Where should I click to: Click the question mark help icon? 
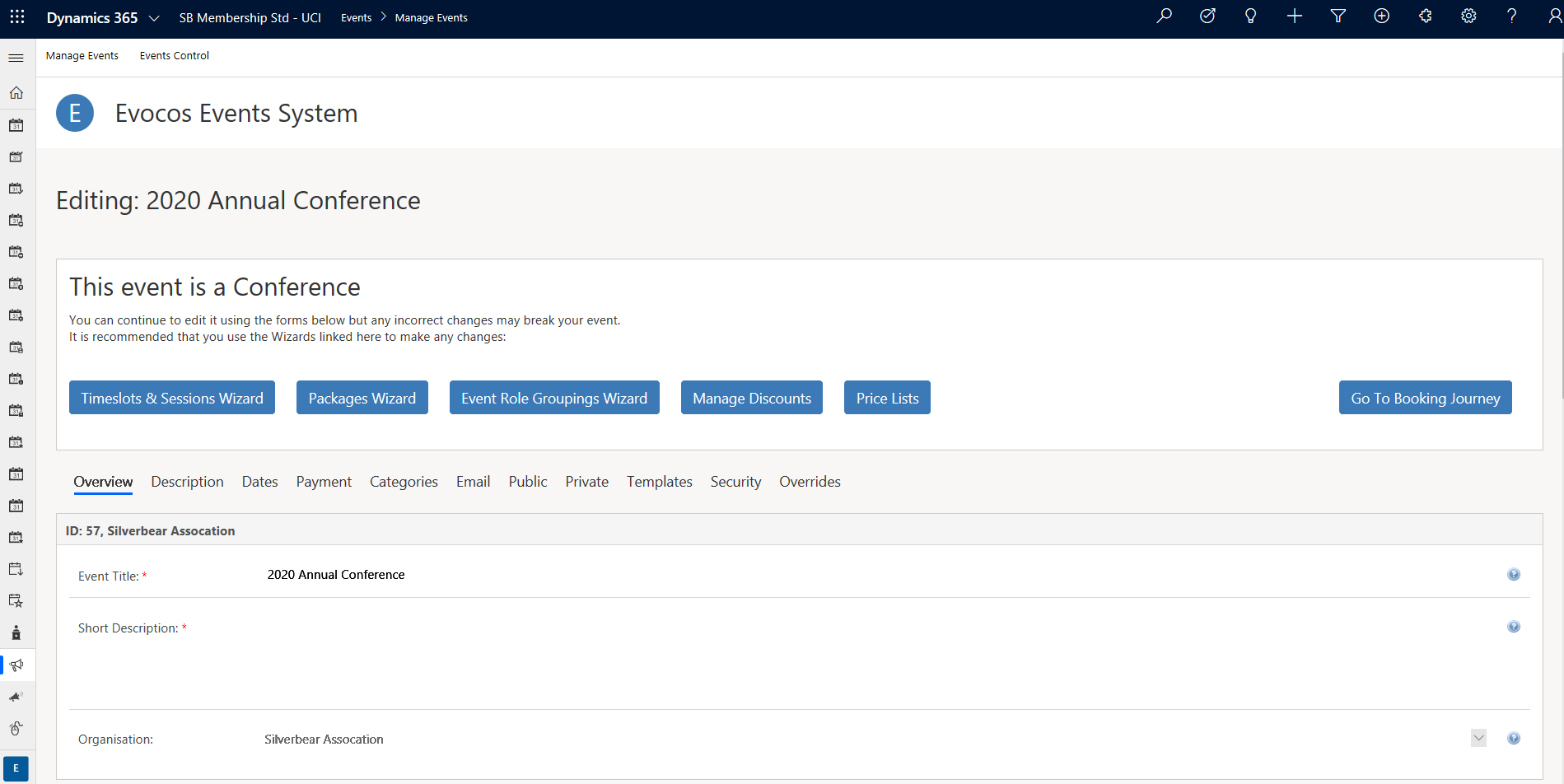coord(1512,16)
